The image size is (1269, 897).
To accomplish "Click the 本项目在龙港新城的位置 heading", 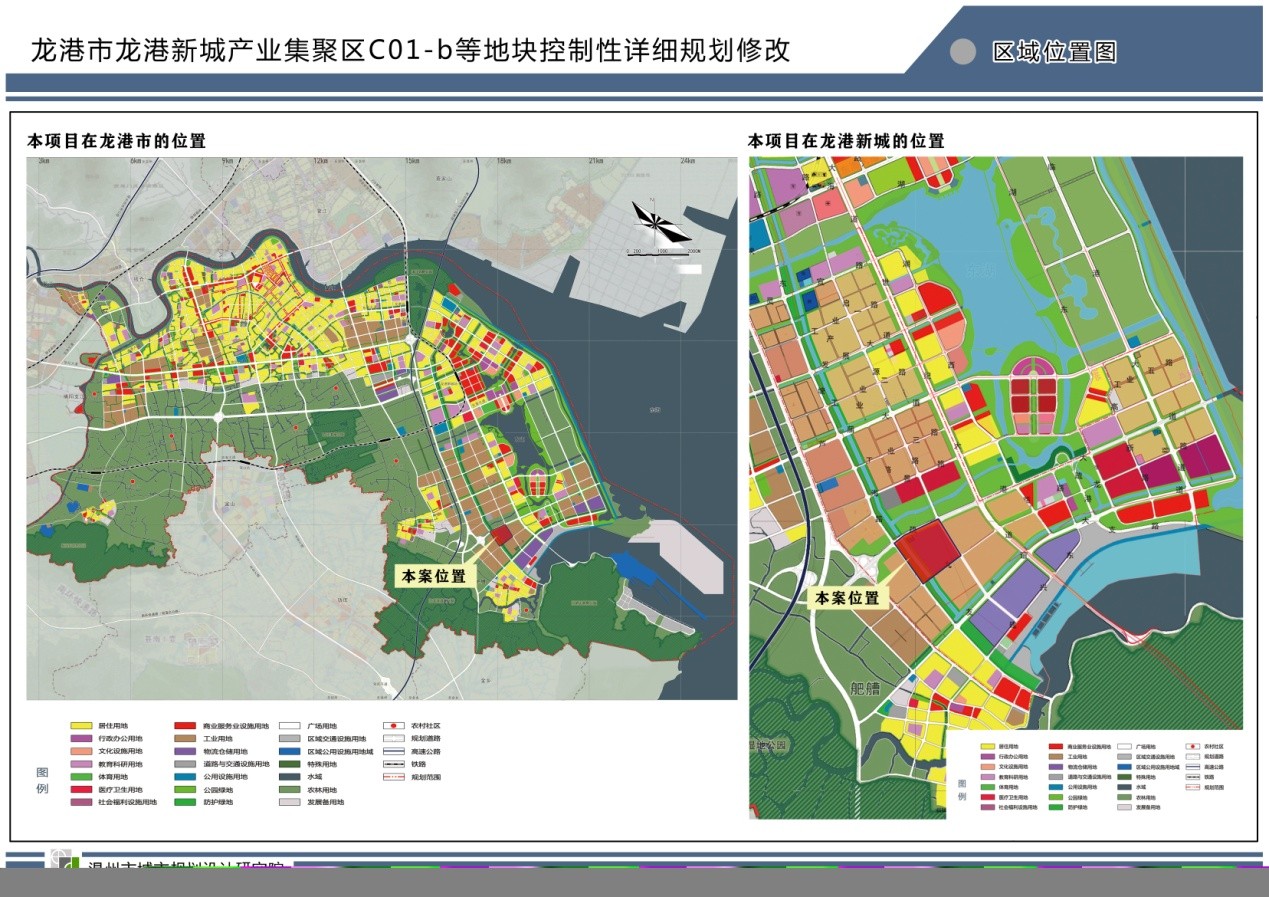I will [845, 141].
